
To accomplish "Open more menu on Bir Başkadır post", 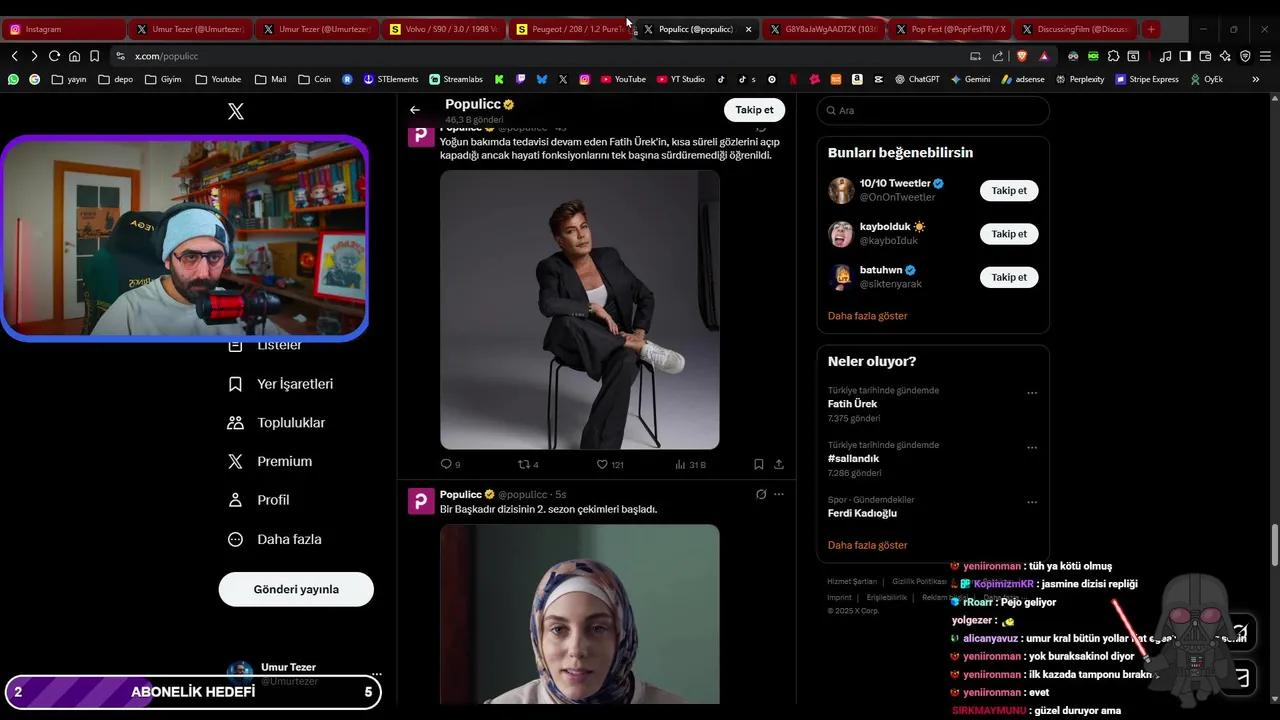I will (779, 494).
